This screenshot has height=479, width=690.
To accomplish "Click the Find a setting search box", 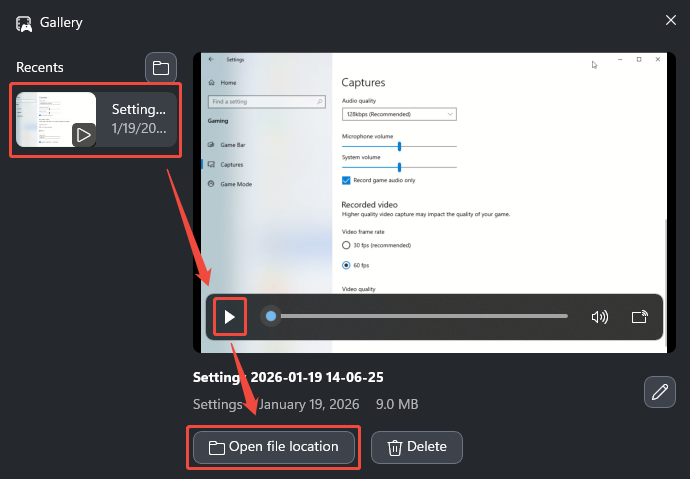I will point(267,102).
